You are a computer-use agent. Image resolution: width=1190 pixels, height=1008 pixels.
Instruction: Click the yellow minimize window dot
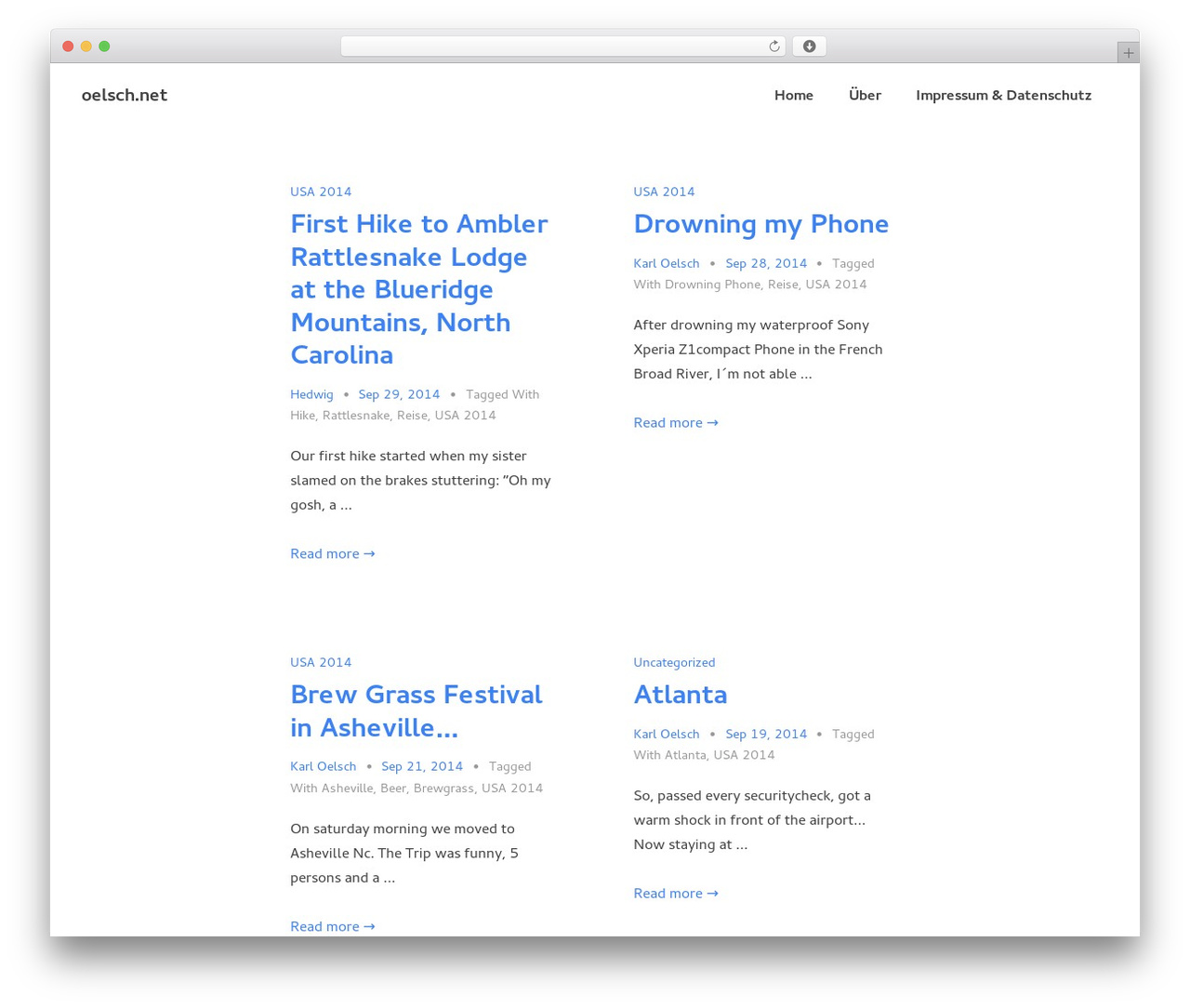pyautogui.click(x=86, y=46)
